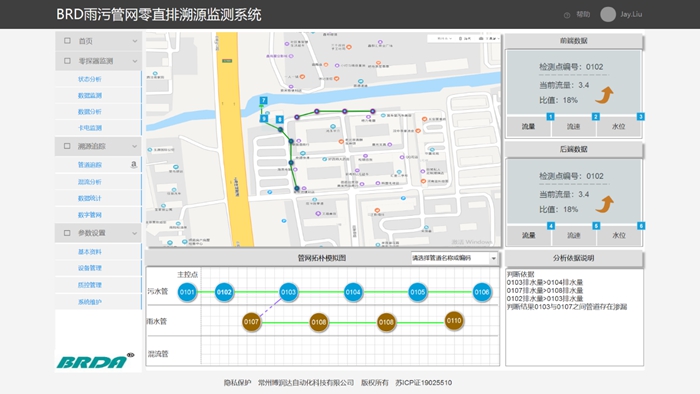Open the Jay.Liu user avatar
The height and width of the screenshot is (394, 700).
tap(608, 14)
